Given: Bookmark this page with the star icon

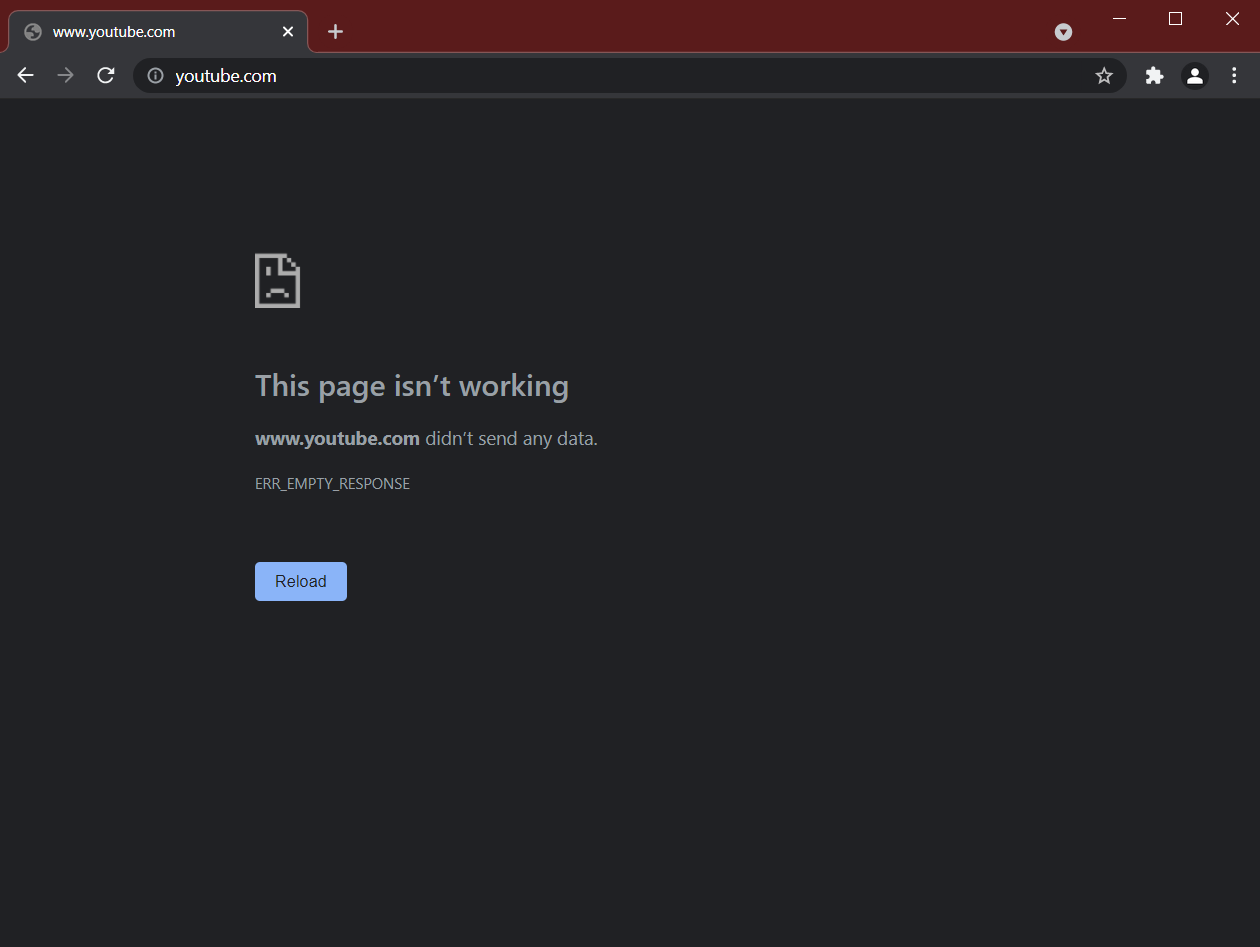Looking at the screenshot, I should pyautogui.click(x=1104, y=75).
